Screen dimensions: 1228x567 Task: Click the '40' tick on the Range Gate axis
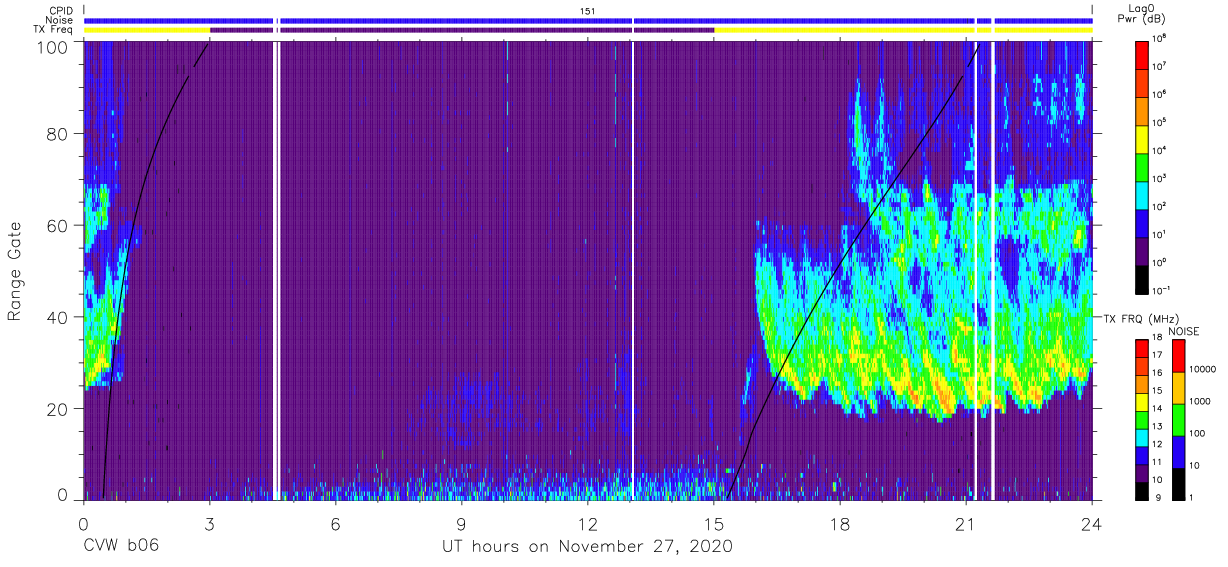[x=55, y=317]
